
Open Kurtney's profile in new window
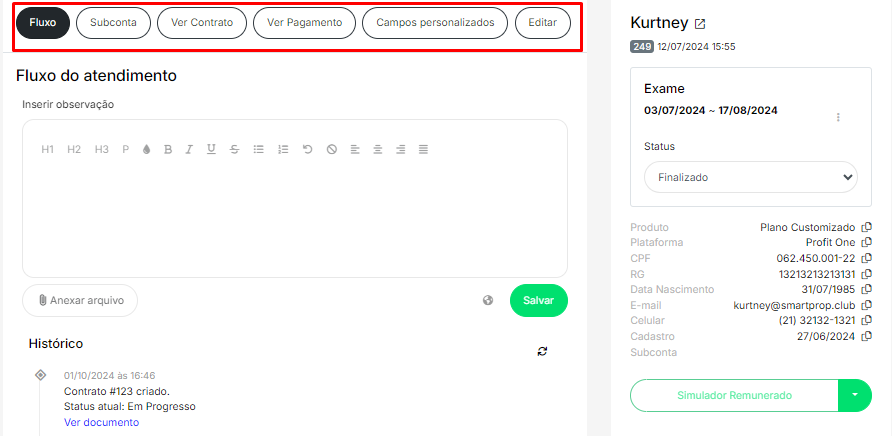(x=700, y=24)
